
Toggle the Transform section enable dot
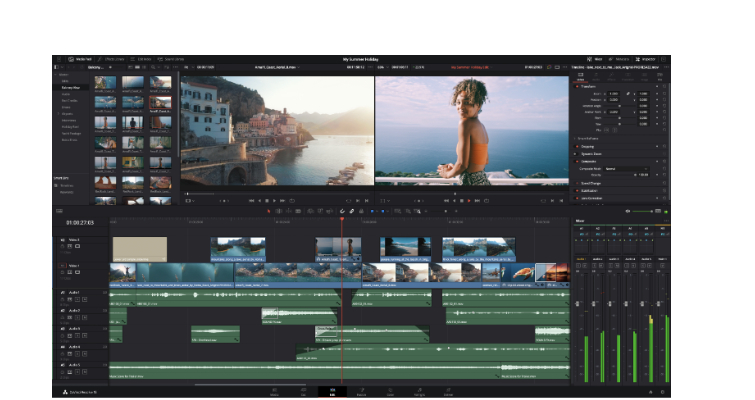[x=577, y=87]
